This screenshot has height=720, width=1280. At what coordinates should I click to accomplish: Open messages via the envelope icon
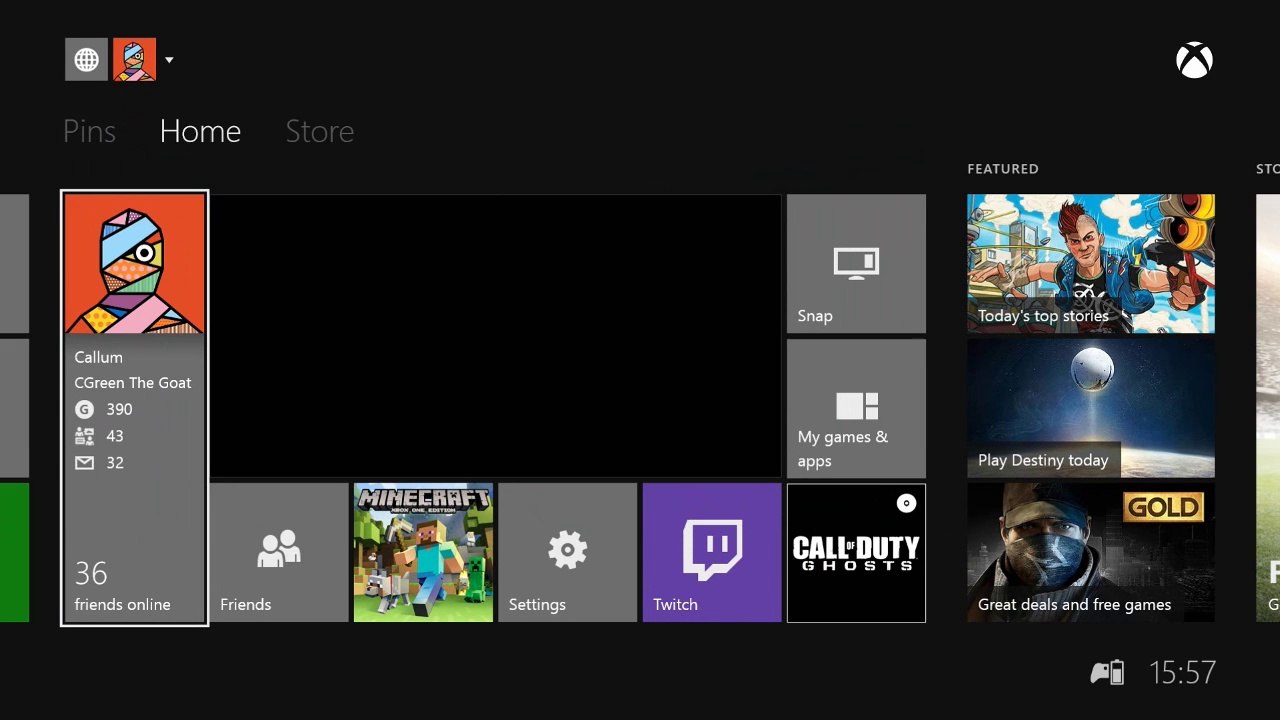pyautogui.click(x=84, y=463)
